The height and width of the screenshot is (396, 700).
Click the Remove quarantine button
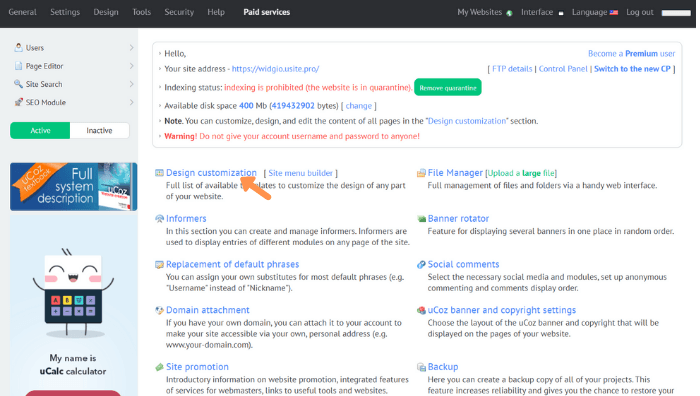(x=448, y=88)
